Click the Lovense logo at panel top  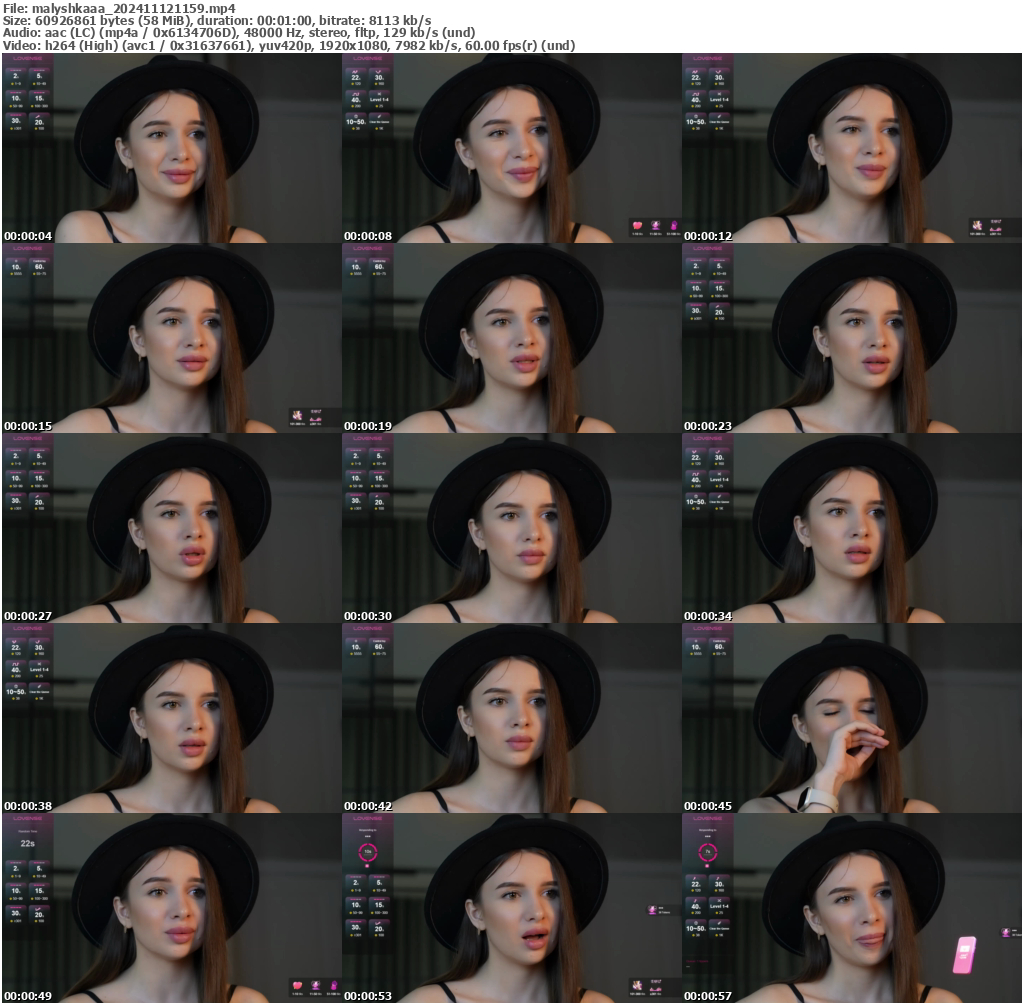pos(26,60)
